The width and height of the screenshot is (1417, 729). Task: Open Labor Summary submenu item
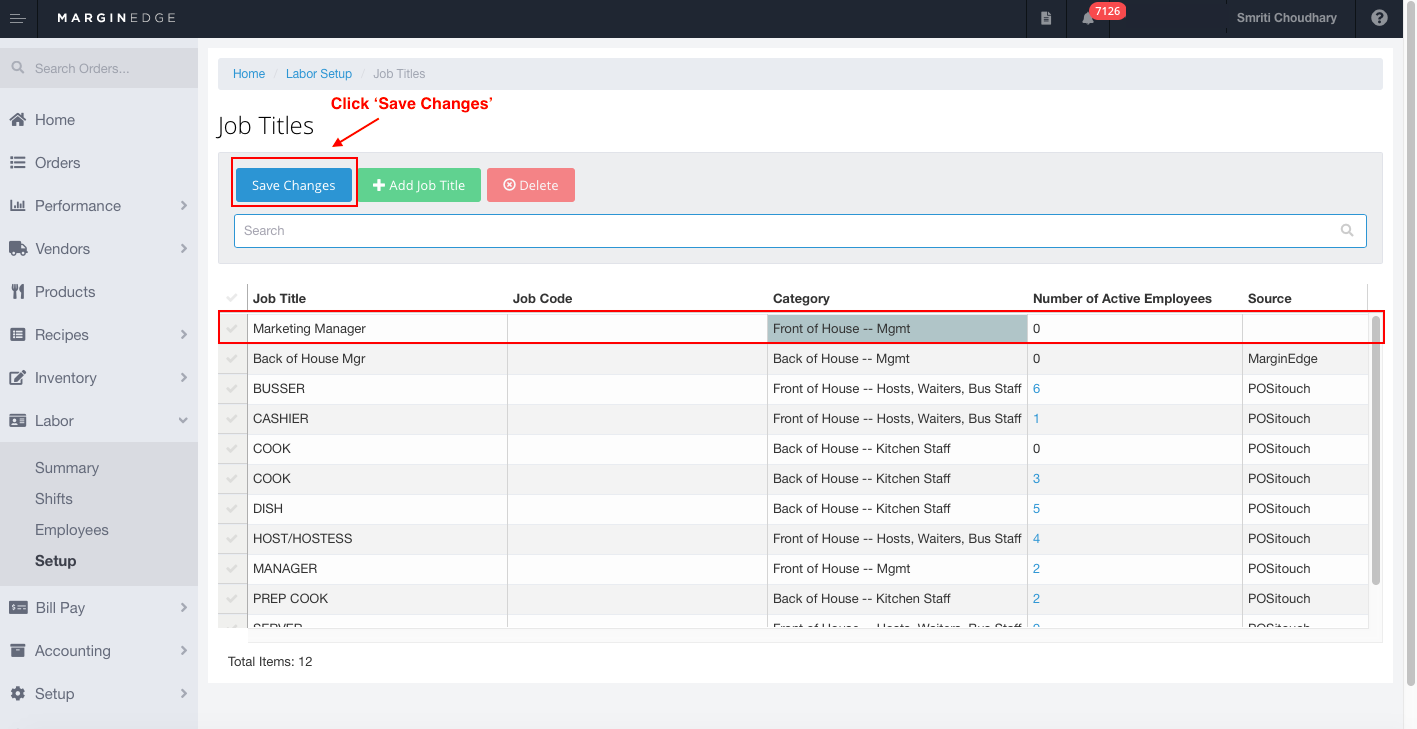(67, 468)
